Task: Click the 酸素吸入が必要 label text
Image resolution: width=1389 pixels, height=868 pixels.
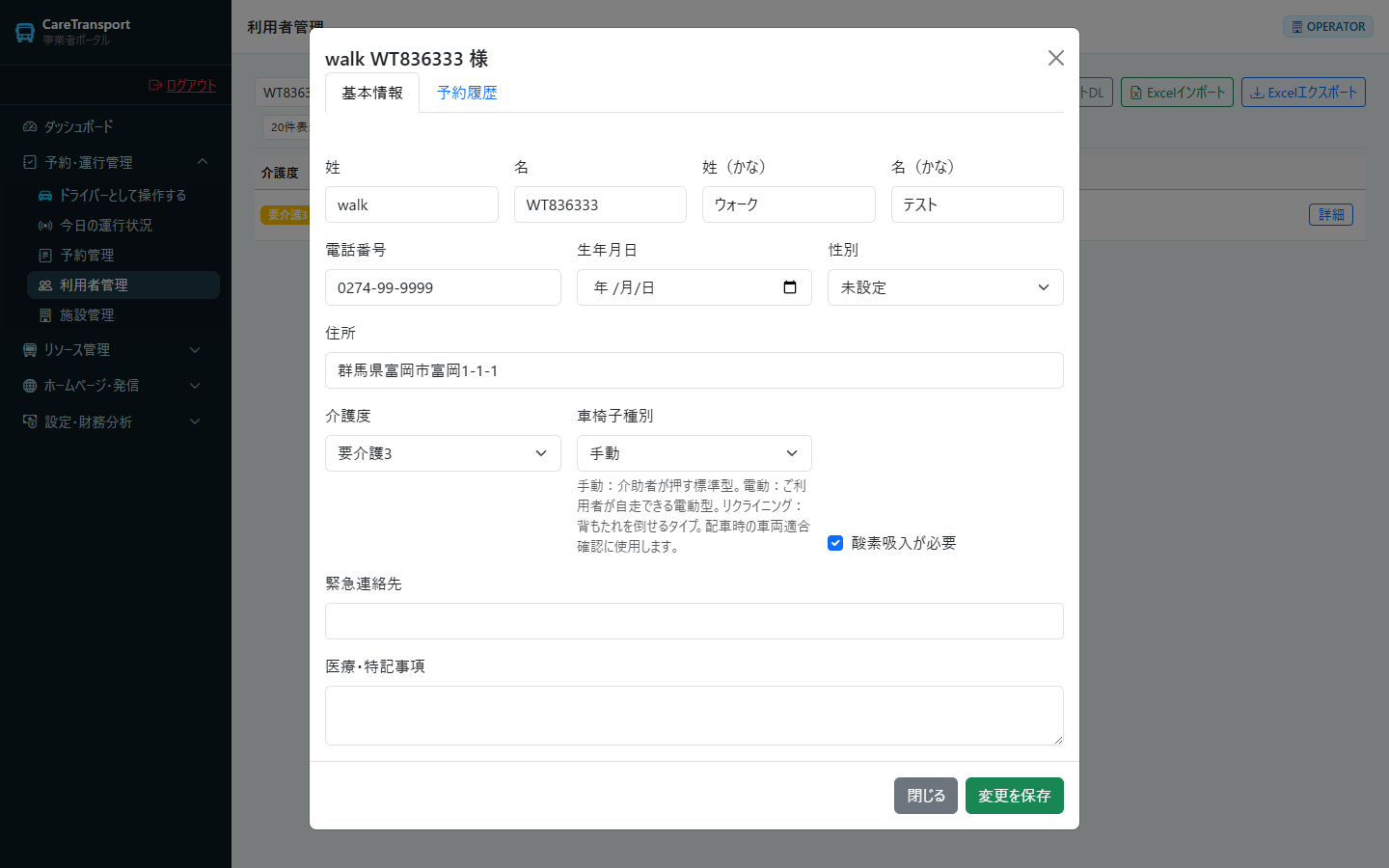Action: 904,543
